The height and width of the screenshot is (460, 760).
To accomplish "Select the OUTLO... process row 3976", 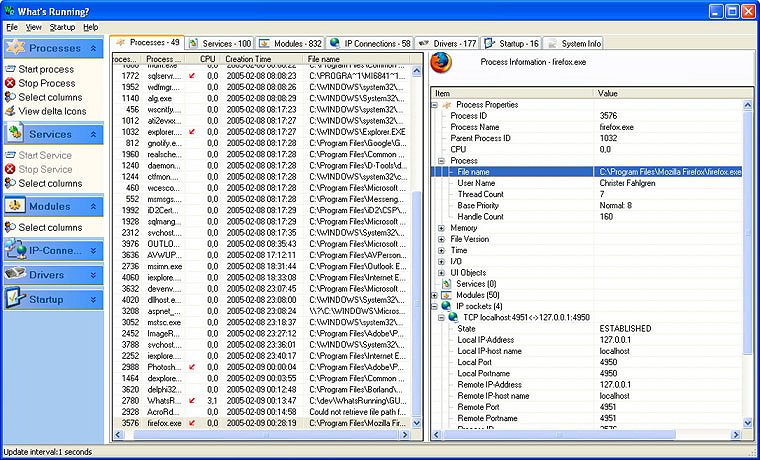I will click(x=262, y=244).
